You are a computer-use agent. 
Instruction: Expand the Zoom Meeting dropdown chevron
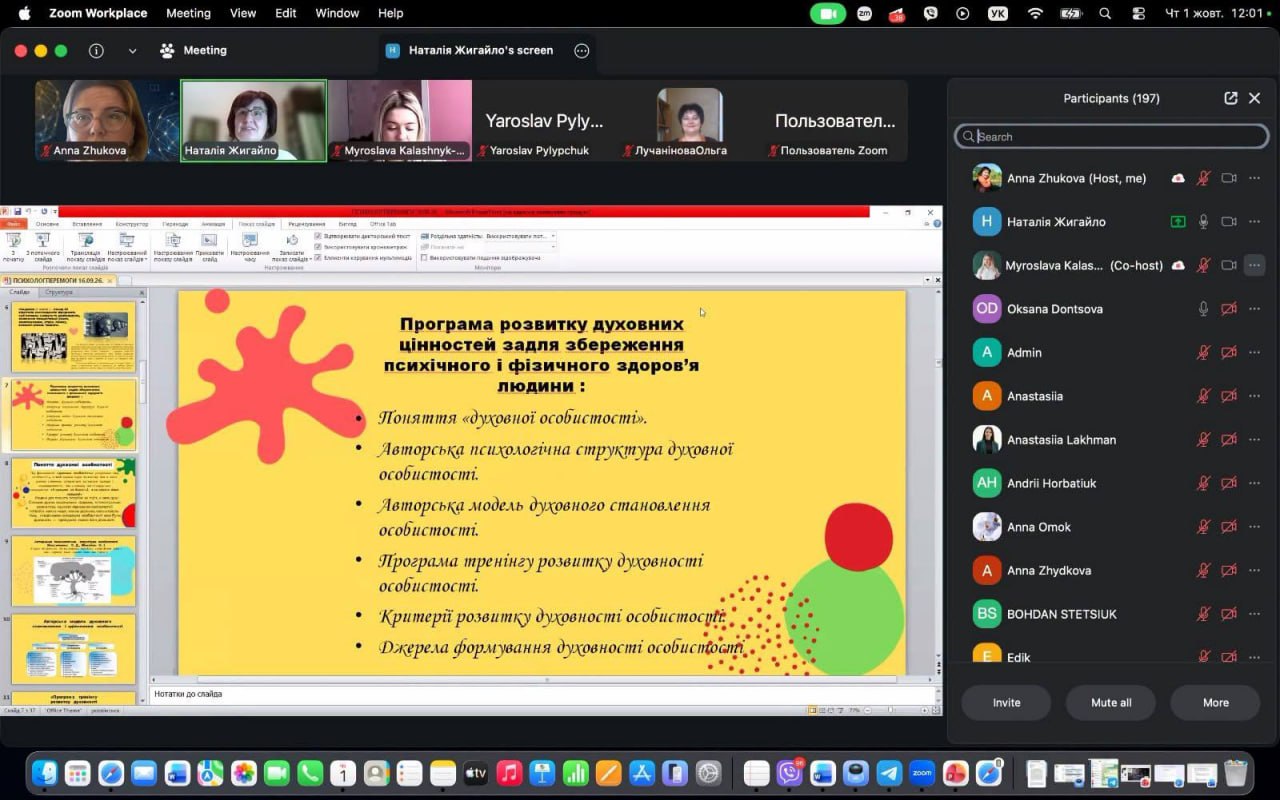(132, 51)
